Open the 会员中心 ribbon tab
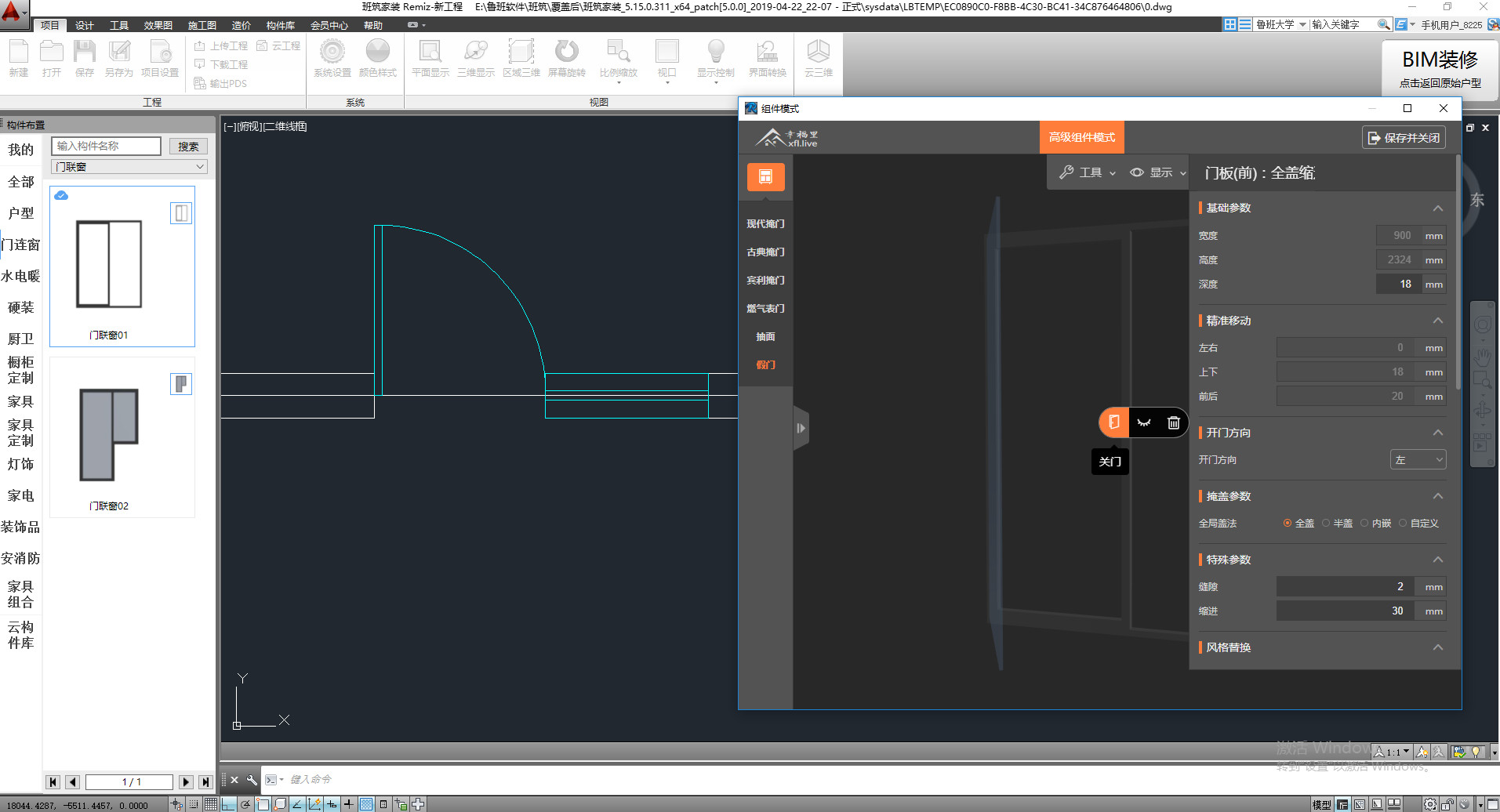This screenshot has width=1500, height=812. click(x=329, y=26)
